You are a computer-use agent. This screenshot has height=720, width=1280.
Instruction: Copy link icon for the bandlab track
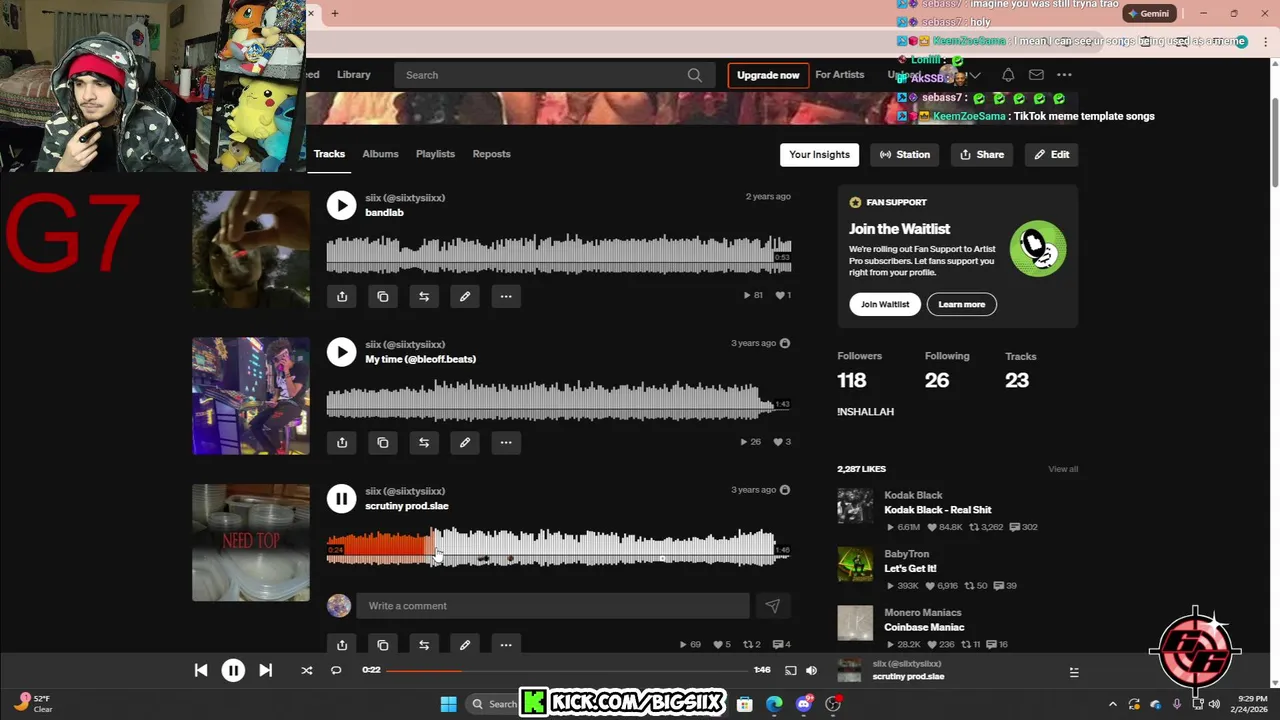[383, 296]
